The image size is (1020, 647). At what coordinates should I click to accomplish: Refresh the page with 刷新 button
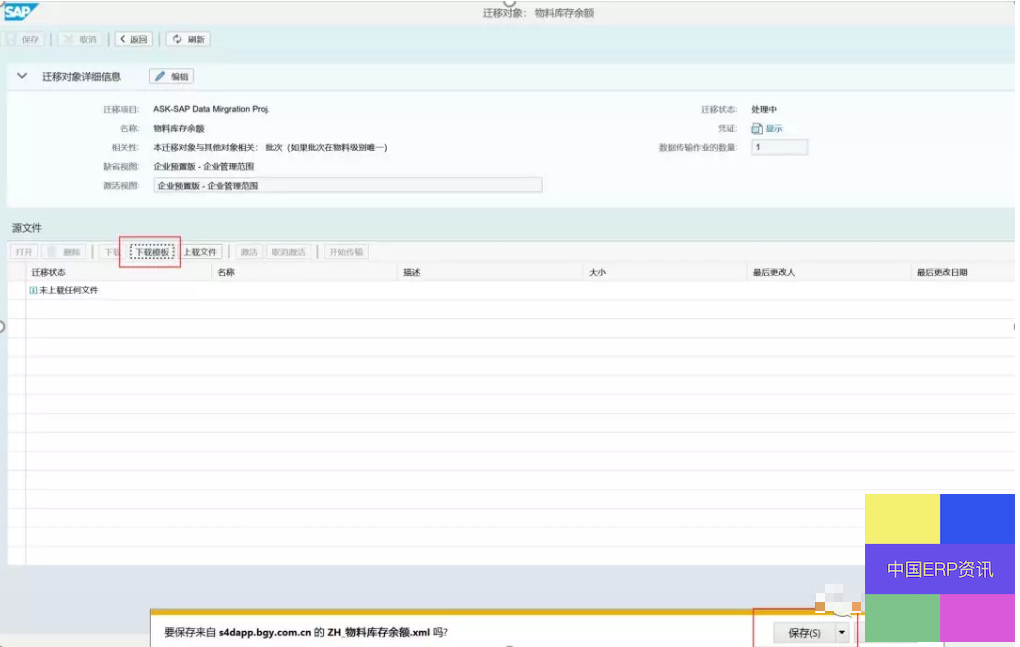click(x=188, y=39)
